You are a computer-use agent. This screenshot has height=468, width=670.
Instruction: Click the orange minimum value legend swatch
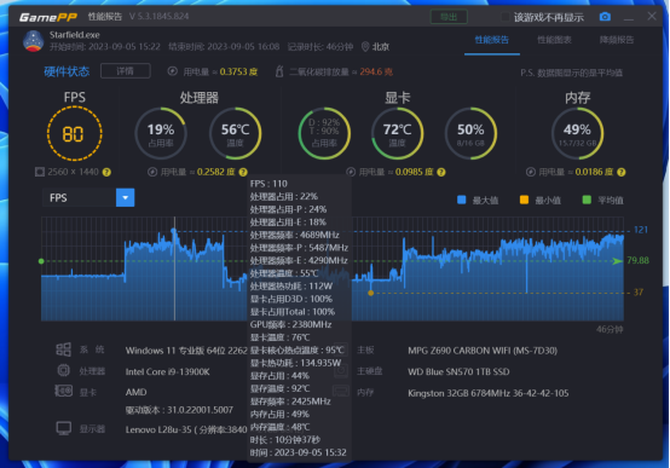click(x=524, y=200)
